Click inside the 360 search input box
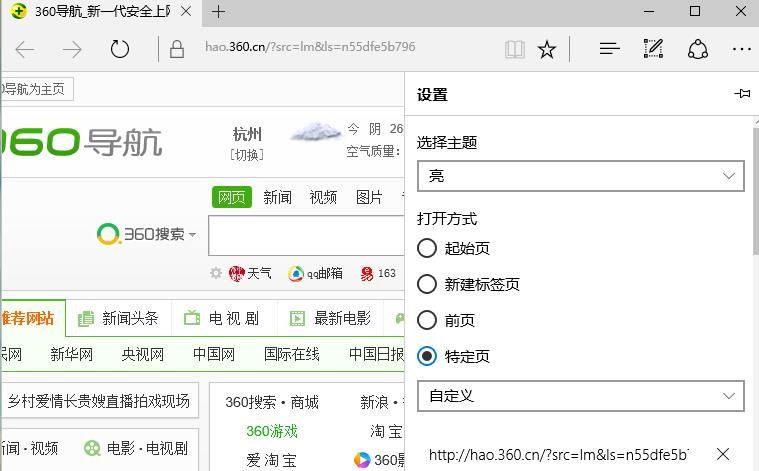Screen dimensions: 759x471 pyautogui.click(x=306, y=235)
